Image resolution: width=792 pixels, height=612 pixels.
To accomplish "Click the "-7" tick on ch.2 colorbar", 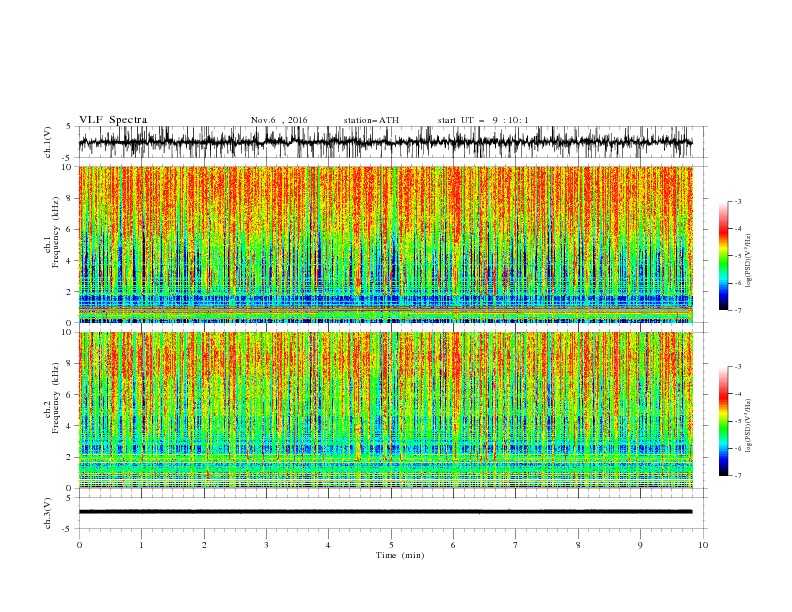I will [738, 476].
